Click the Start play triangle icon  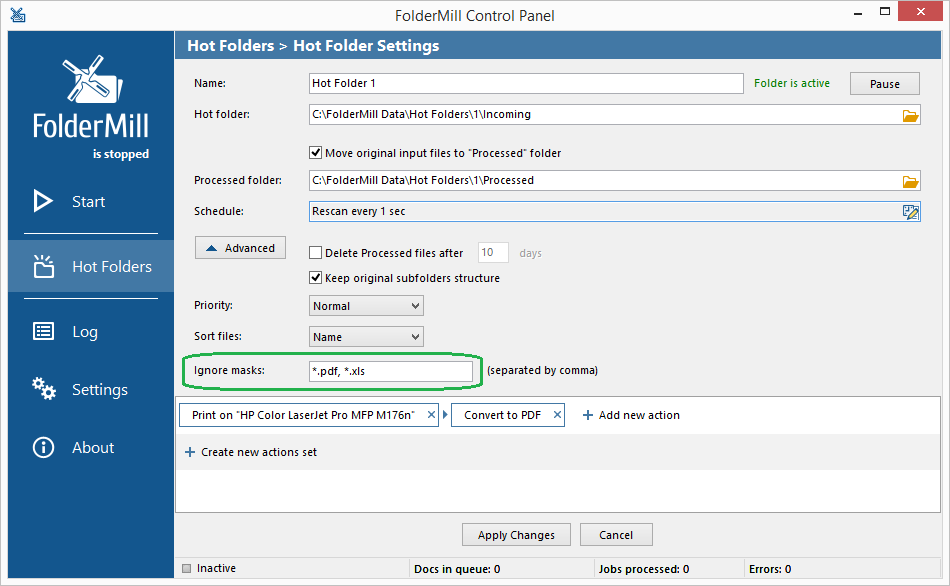tap(43, 201)
